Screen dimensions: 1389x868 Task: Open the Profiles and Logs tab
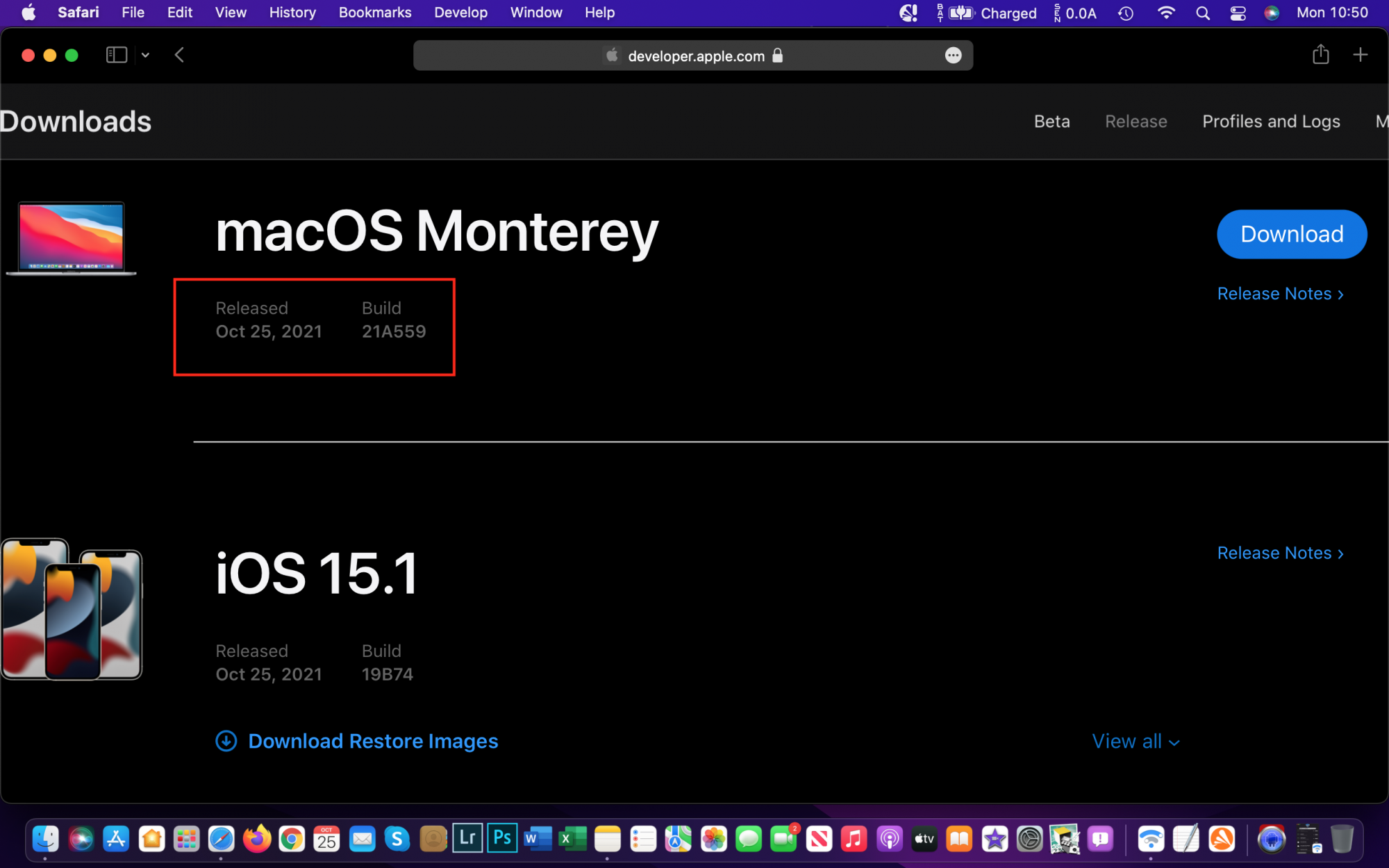[x=1271, y=122]
